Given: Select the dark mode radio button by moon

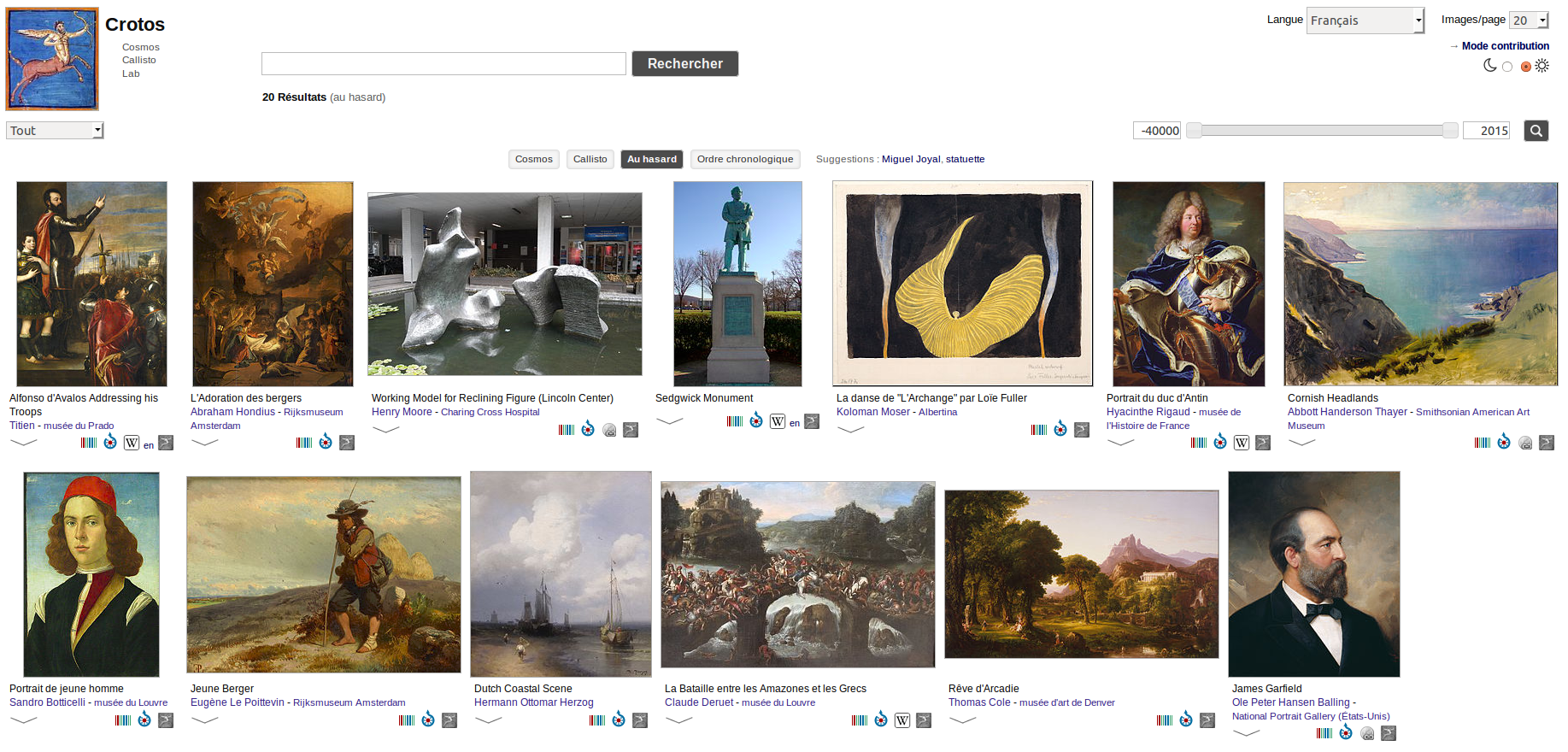Looking at the screenshot, I should point(1507,67).
